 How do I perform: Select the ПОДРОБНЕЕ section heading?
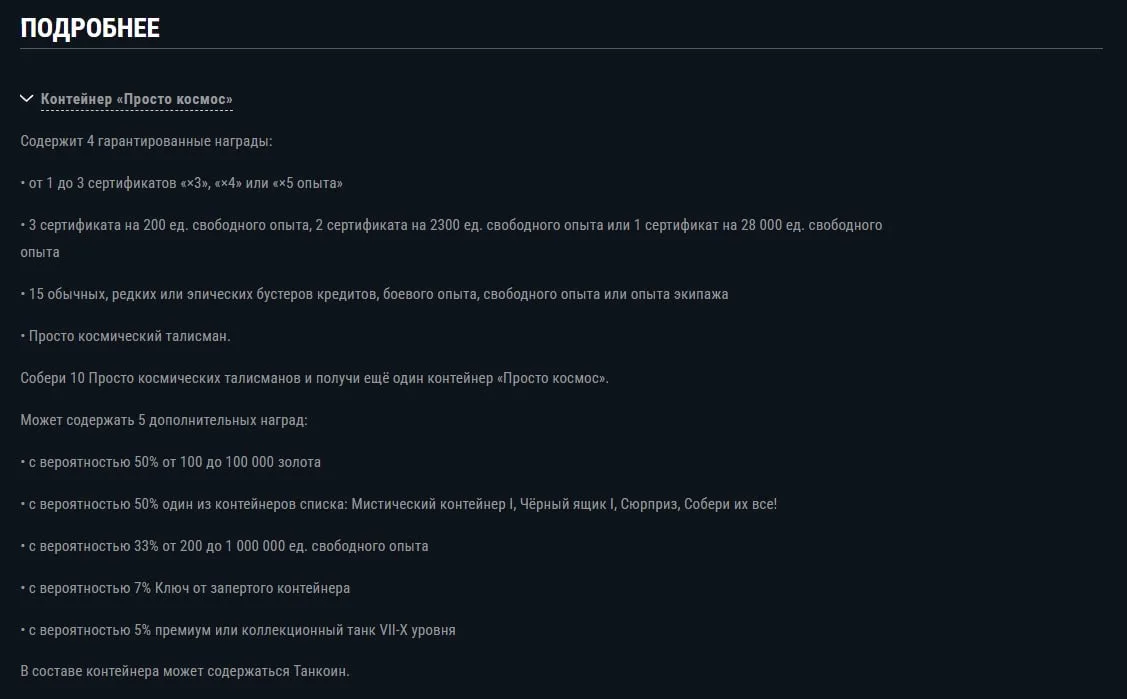90,28
